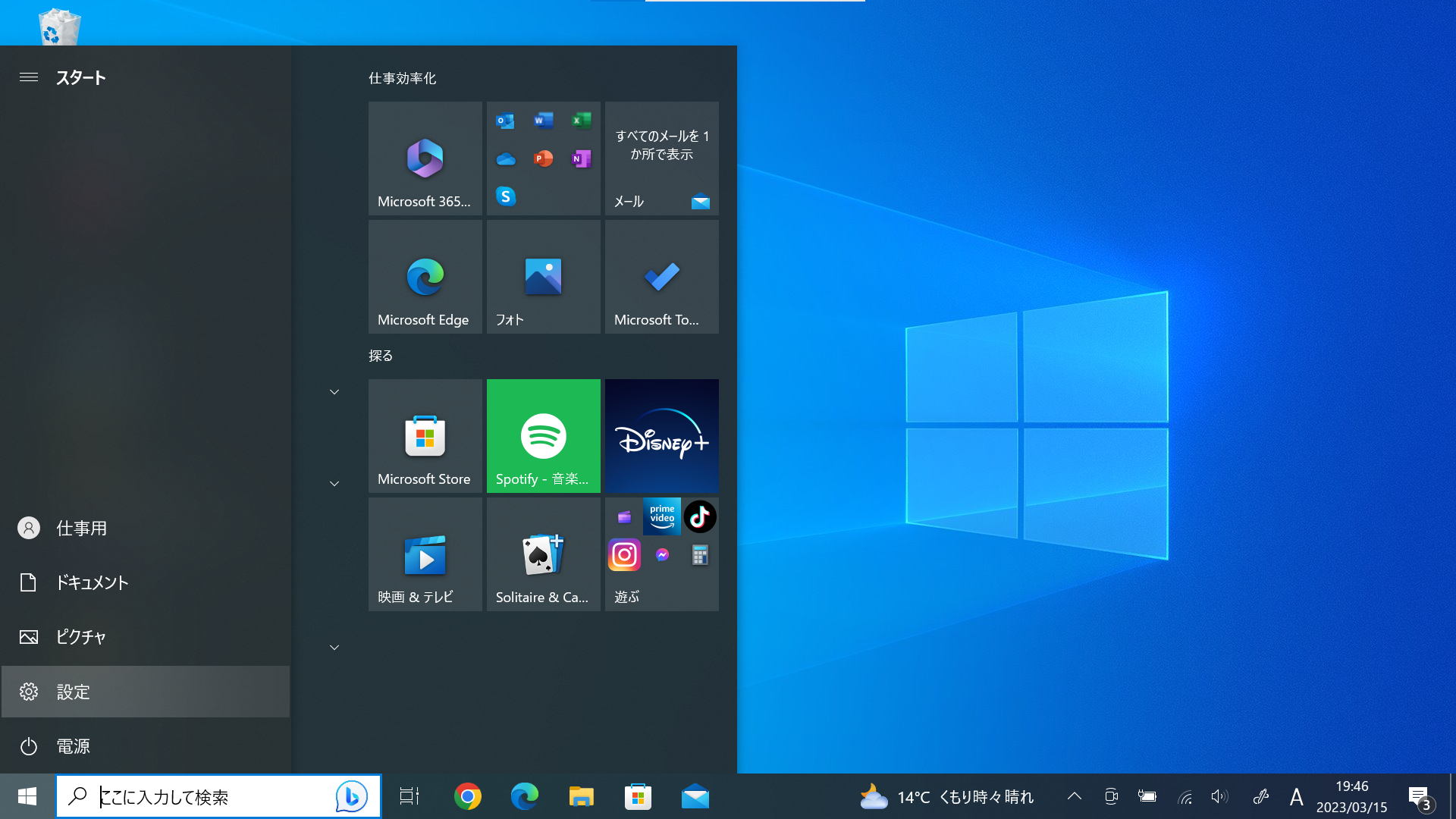This screenshot has height=819, width=1456.
Task: Show hidden system tray icons
Action: [x=1074, y=796]
